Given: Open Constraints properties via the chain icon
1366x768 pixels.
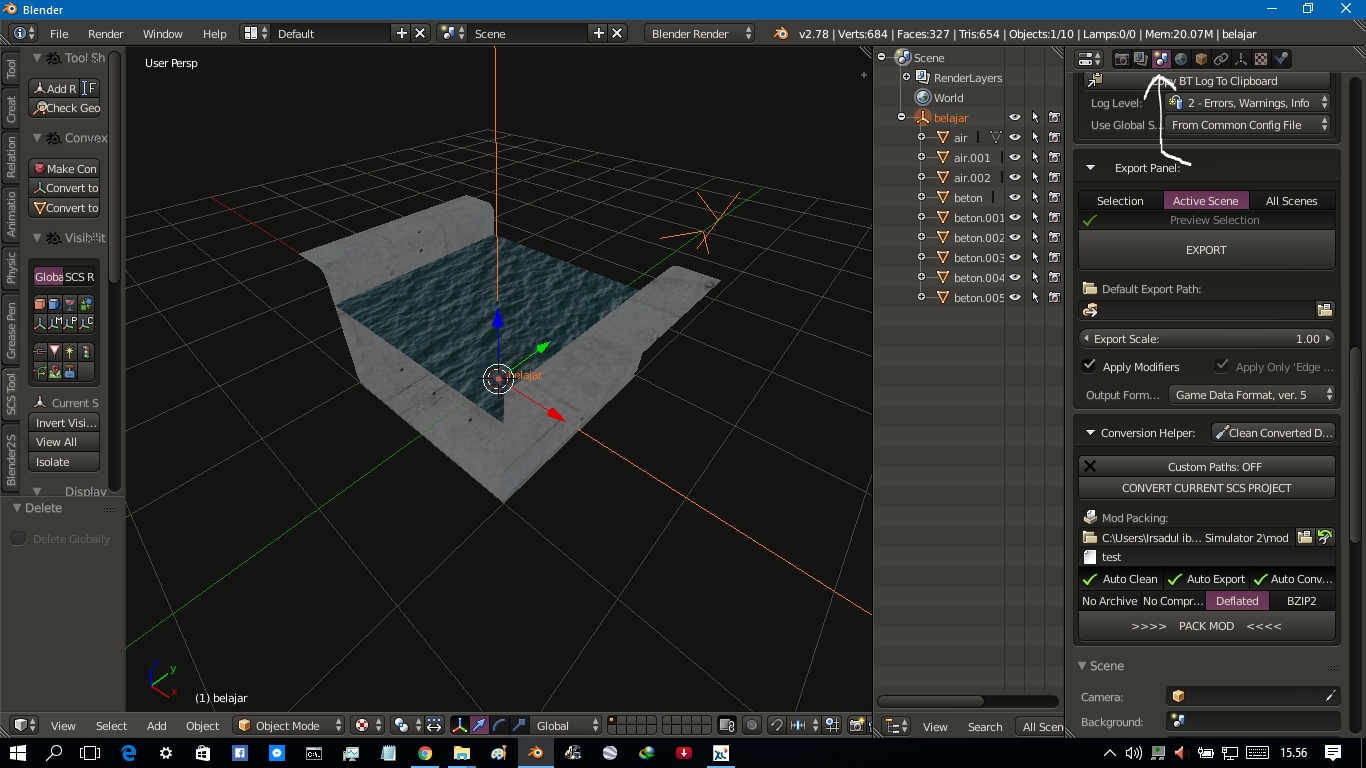Looking at the screenshot, I should click(x=1220, y=59).
